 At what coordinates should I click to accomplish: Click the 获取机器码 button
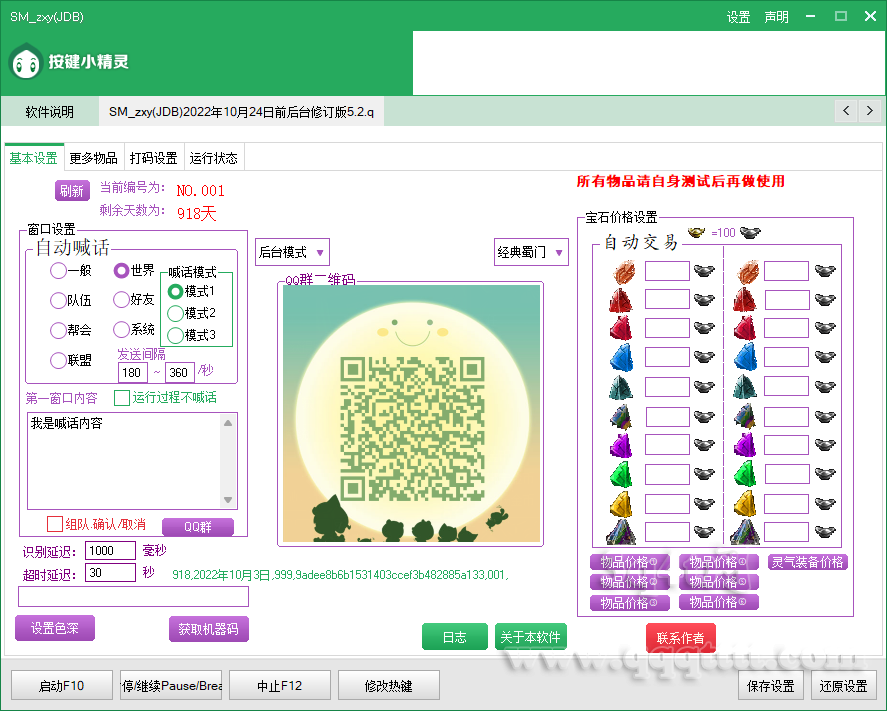click(x=209, y=629)
